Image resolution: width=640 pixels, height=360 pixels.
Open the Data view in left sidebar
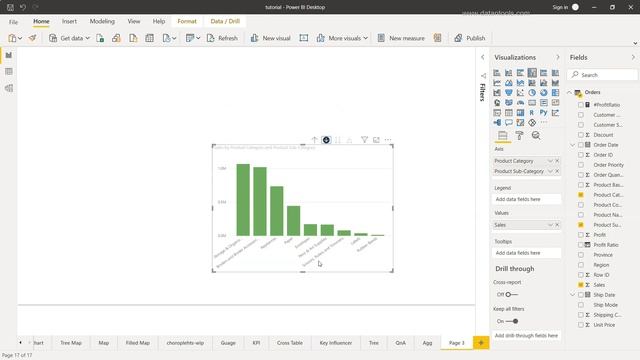pyautogui.click(x=9, y=71)
